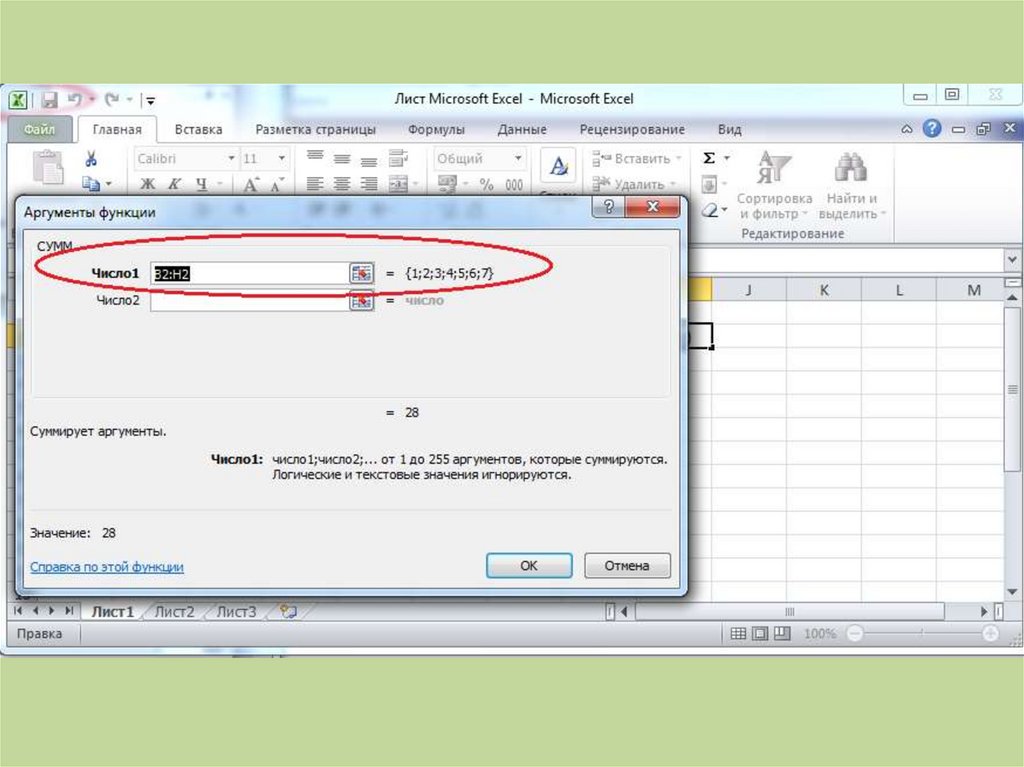Click the Save icon in quick access toolbar
This screenshot has width=1024, height=767.
pyautogui.click(x=50, y=100)
